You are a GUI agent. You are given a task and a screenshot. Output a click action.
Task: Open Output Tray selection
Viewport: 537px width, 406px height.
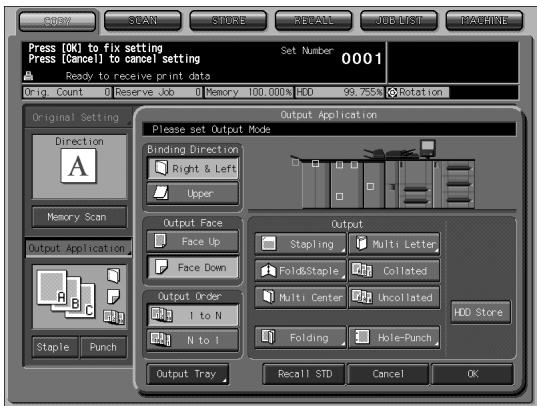tap(188, 374)
